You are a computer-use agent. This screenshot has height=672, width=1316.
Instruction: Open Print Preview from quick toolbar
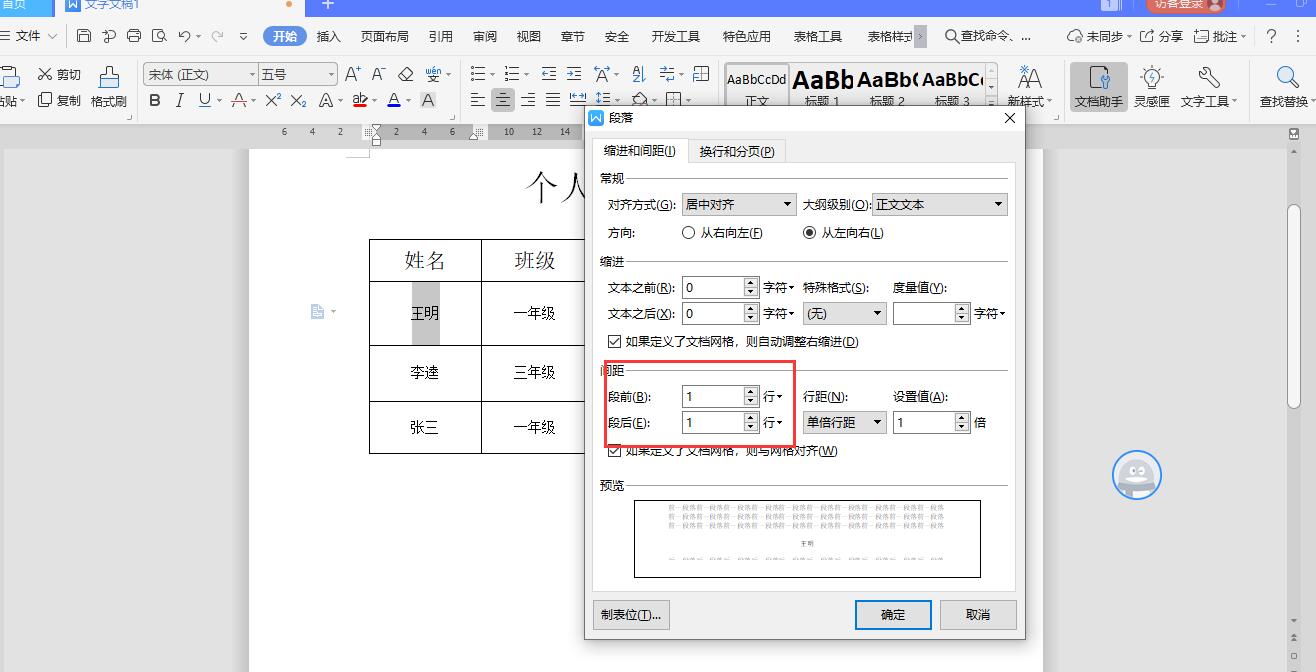159,36
